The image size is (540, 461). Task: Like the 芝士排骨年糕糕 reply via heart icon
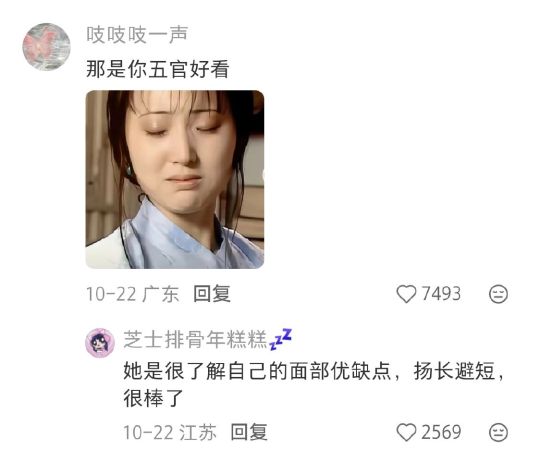point(406,432)
